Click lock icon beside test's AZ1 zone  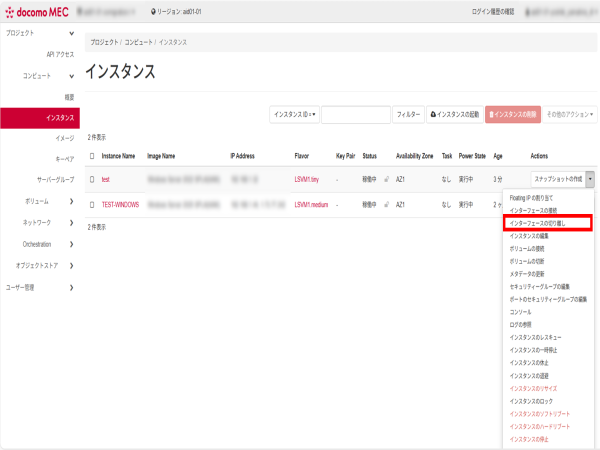click(386, 180)
